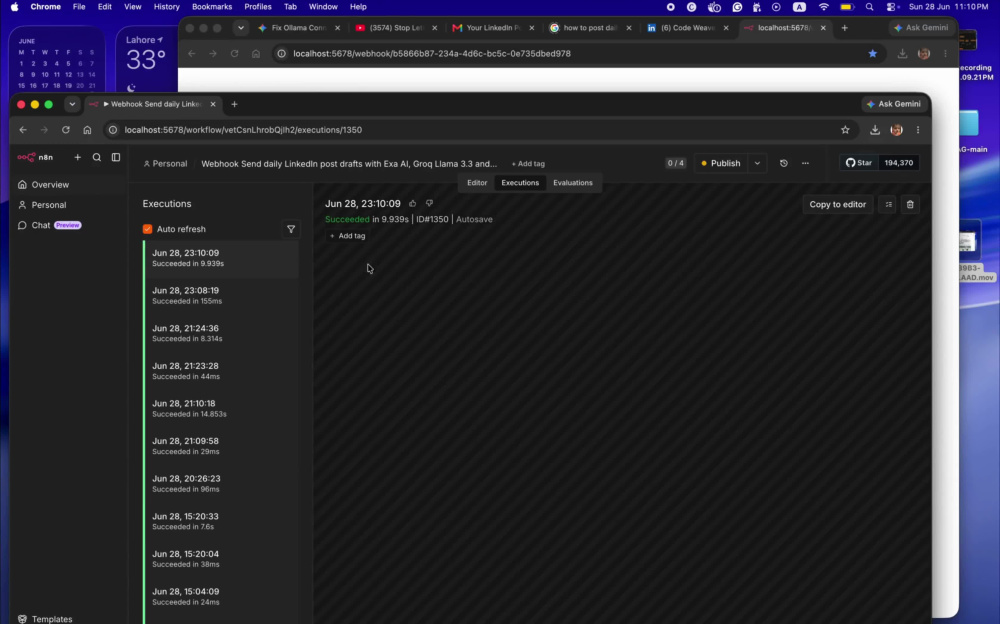Click icon left of trash button
1000x624 pixels.
(888, 204)
